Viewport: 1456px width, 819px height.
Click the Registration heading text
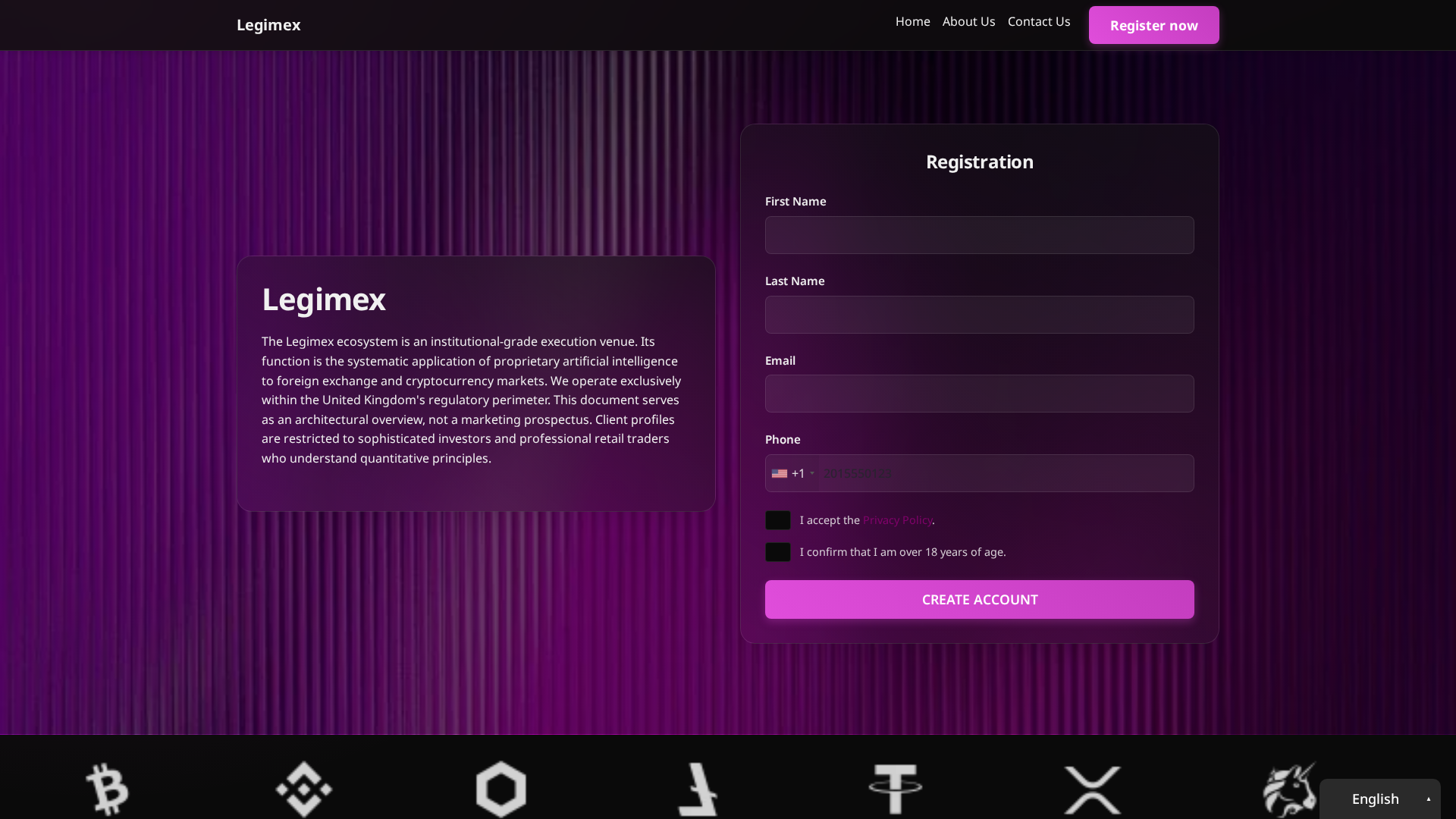[980, 162]
